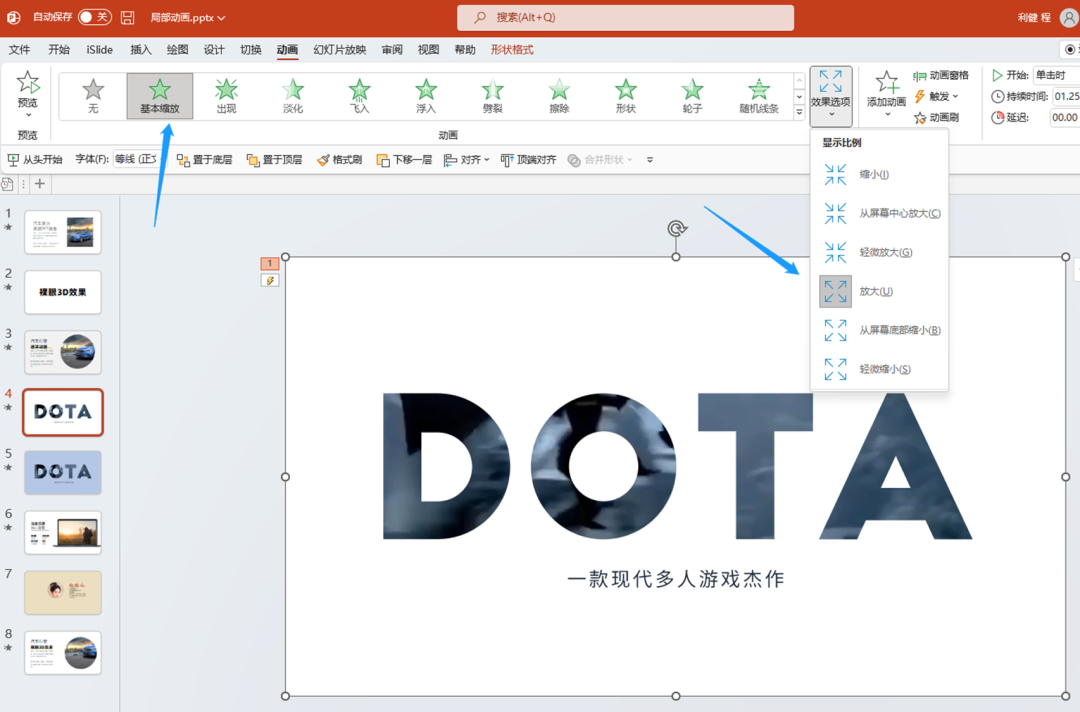
Task: Open the 触发 trigger dropdown
Action: pos(936,96)
